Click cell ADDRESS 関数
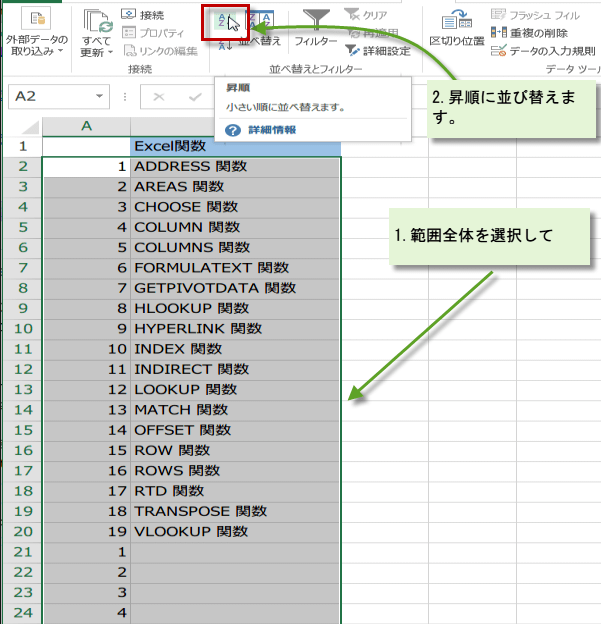 pos(235,166)
